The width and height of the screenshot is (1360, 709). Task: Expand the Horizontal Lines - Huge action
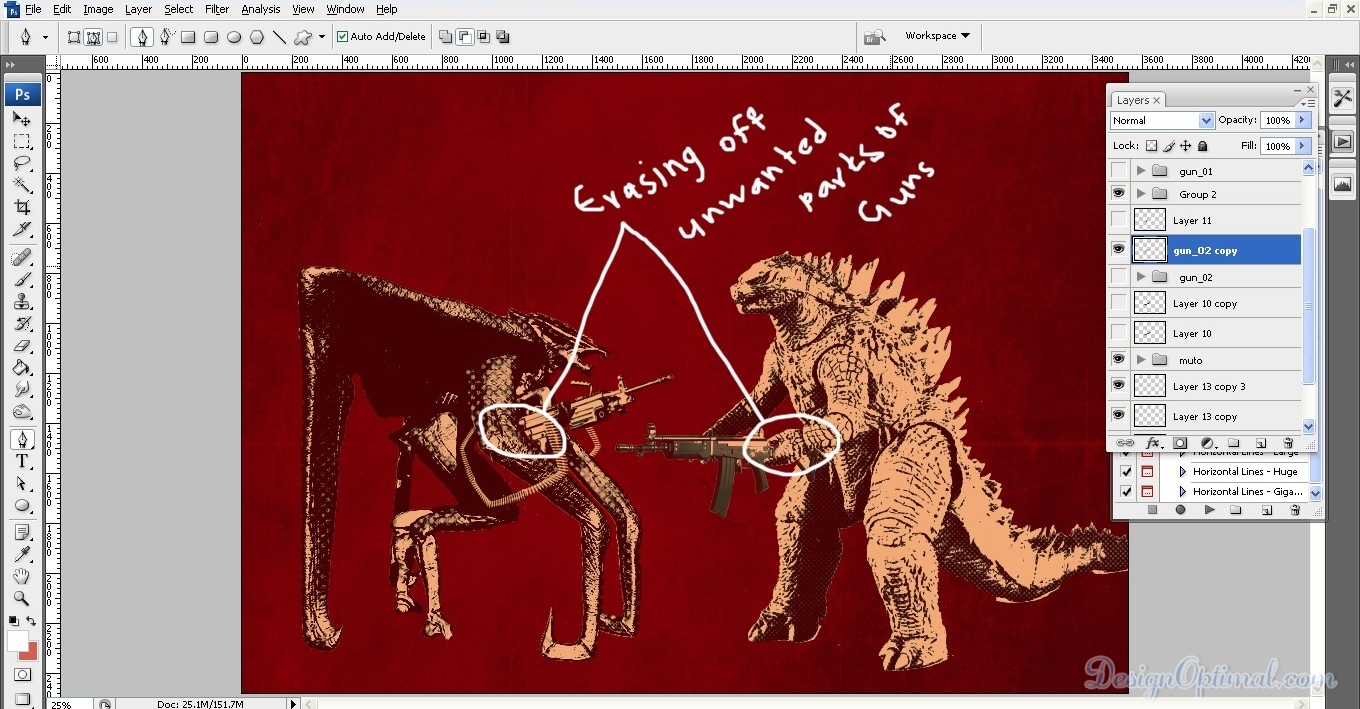(x=1183, y=472)
